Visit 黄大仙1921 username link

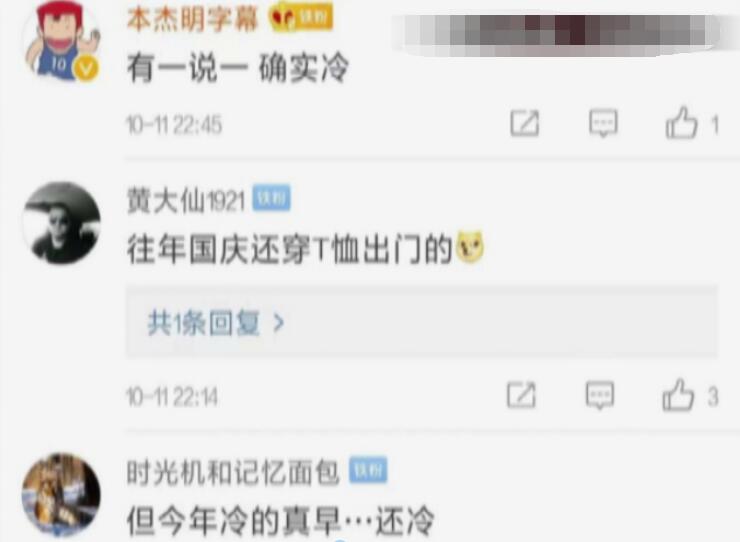pyautogui.click(x=186, y=200)
